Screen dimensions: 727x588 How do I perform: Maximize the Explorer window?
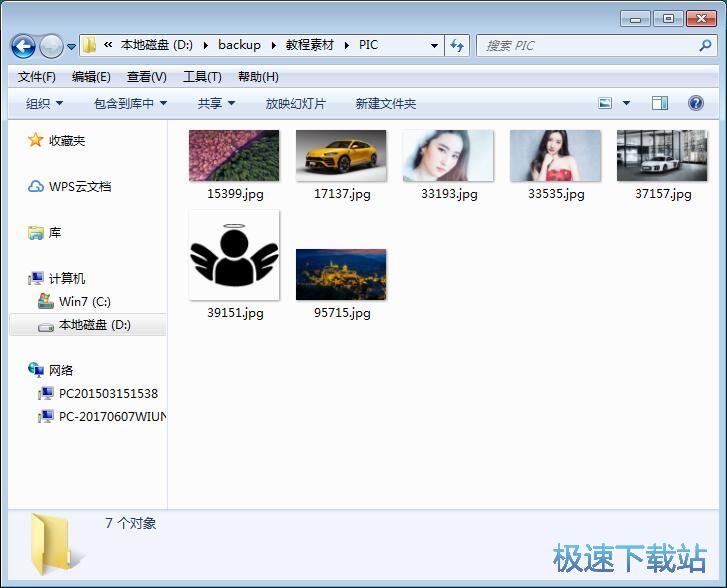(x=668, y=19)
